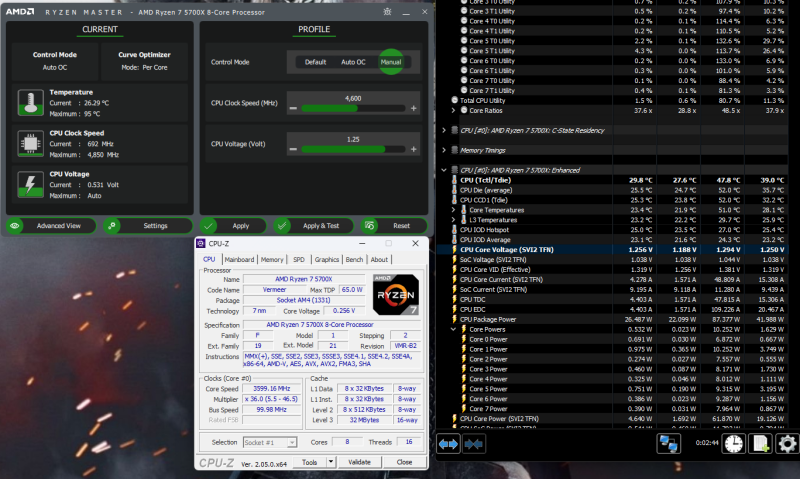Switch to Bench tab in CPU-Z
The width and height of the screenshot is (800, 479).
(354, 259)
